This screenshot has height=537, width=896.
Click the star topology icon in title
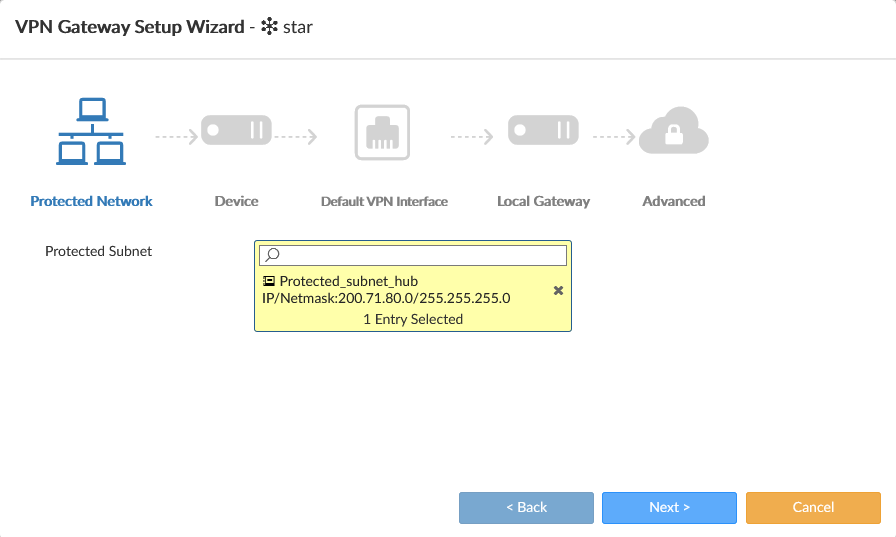click(268, 27)
